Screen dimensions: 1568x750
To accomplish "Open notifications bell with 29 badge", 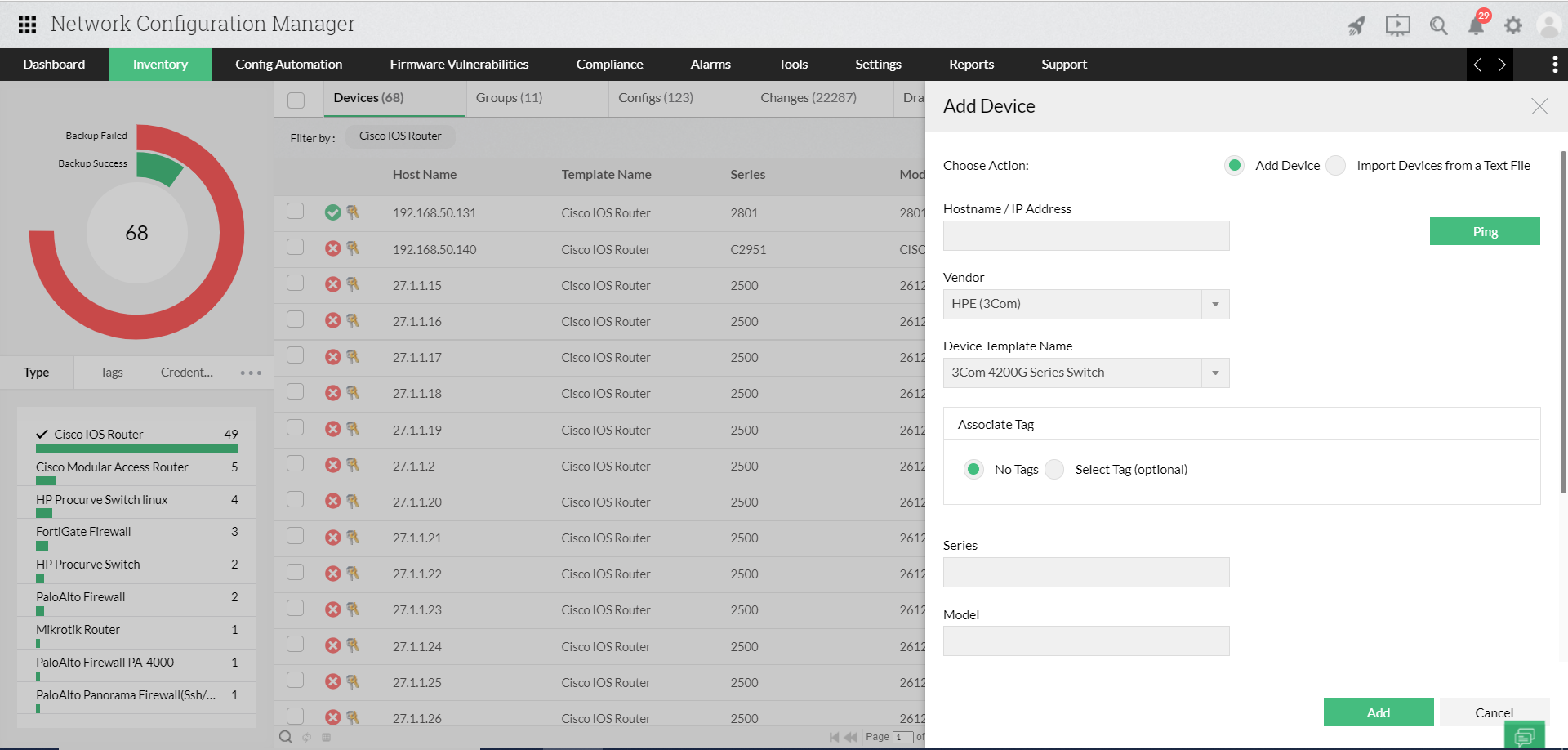I will click(x=1477, y=24).
